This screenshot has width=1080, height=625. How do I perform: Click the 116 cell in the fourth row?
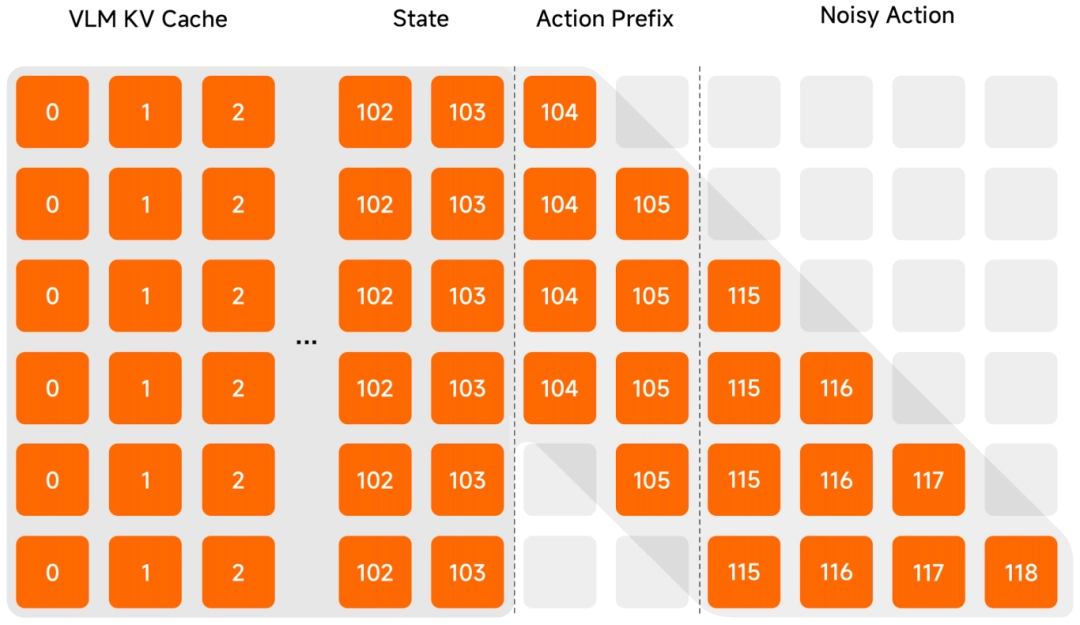tap(836, 388)
